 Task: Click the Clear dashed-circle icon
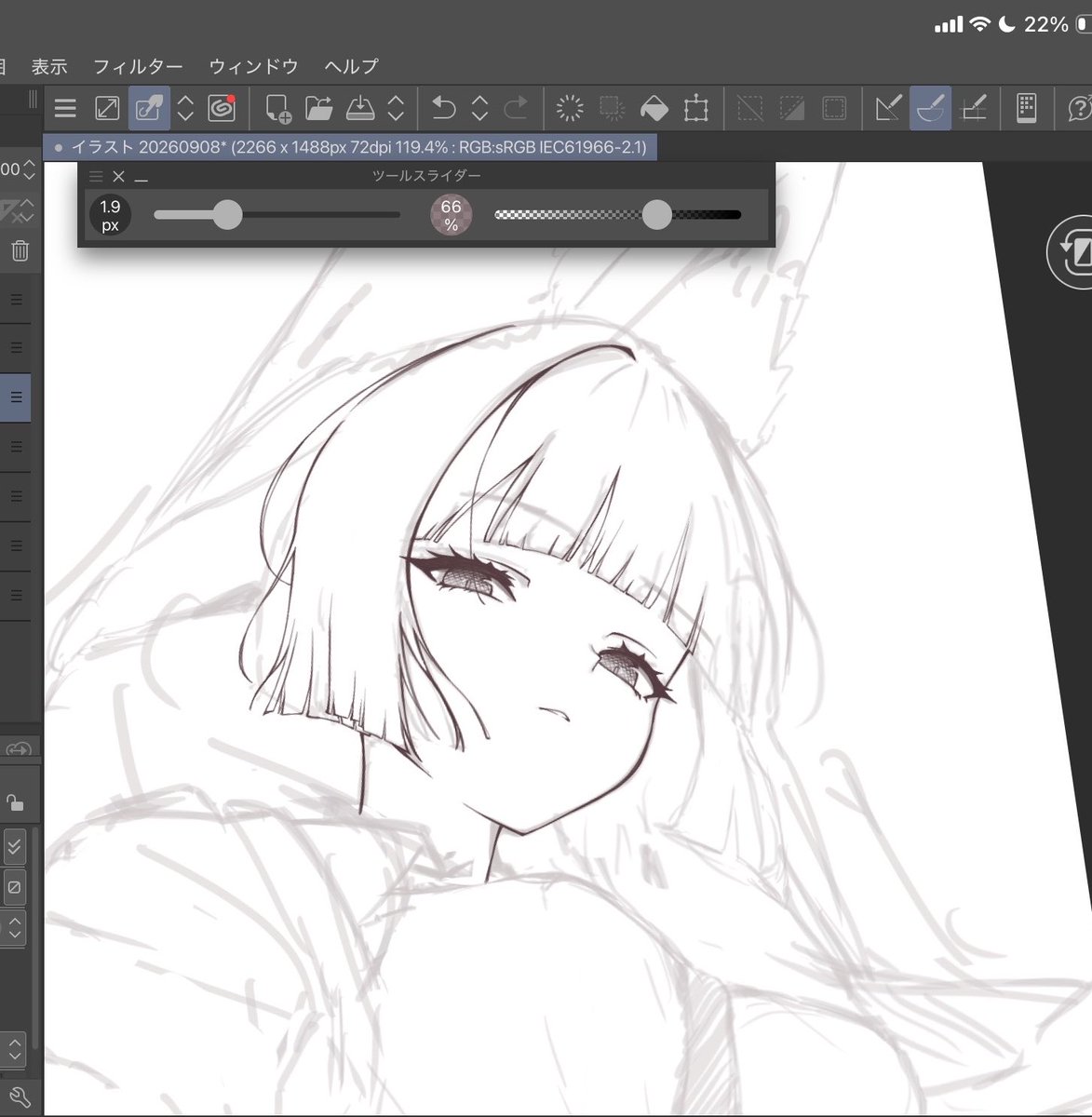pyautogui.click(x=570, y=109)
